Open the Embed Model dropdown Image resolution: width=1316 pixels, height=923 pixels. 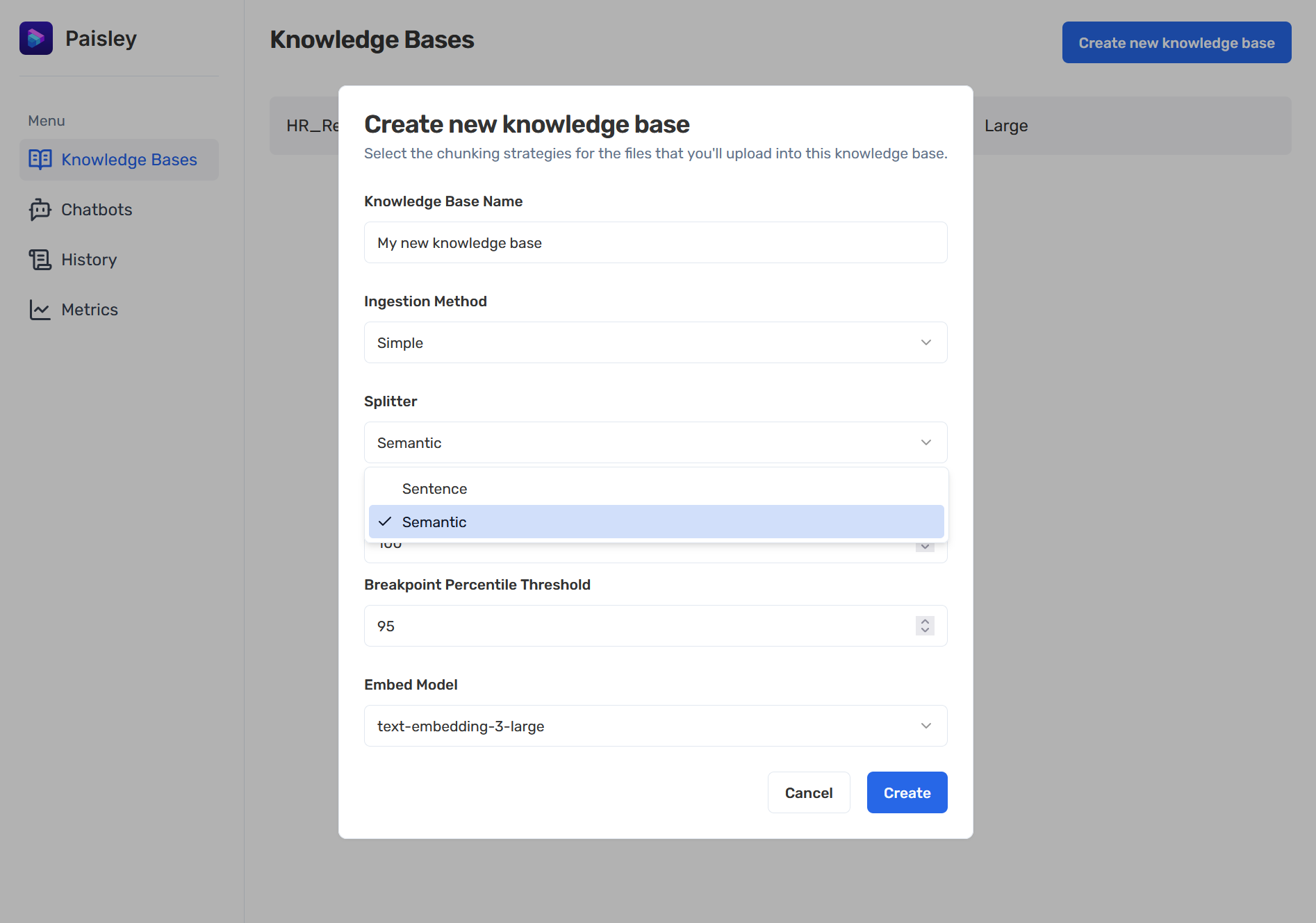pos(655,726)
